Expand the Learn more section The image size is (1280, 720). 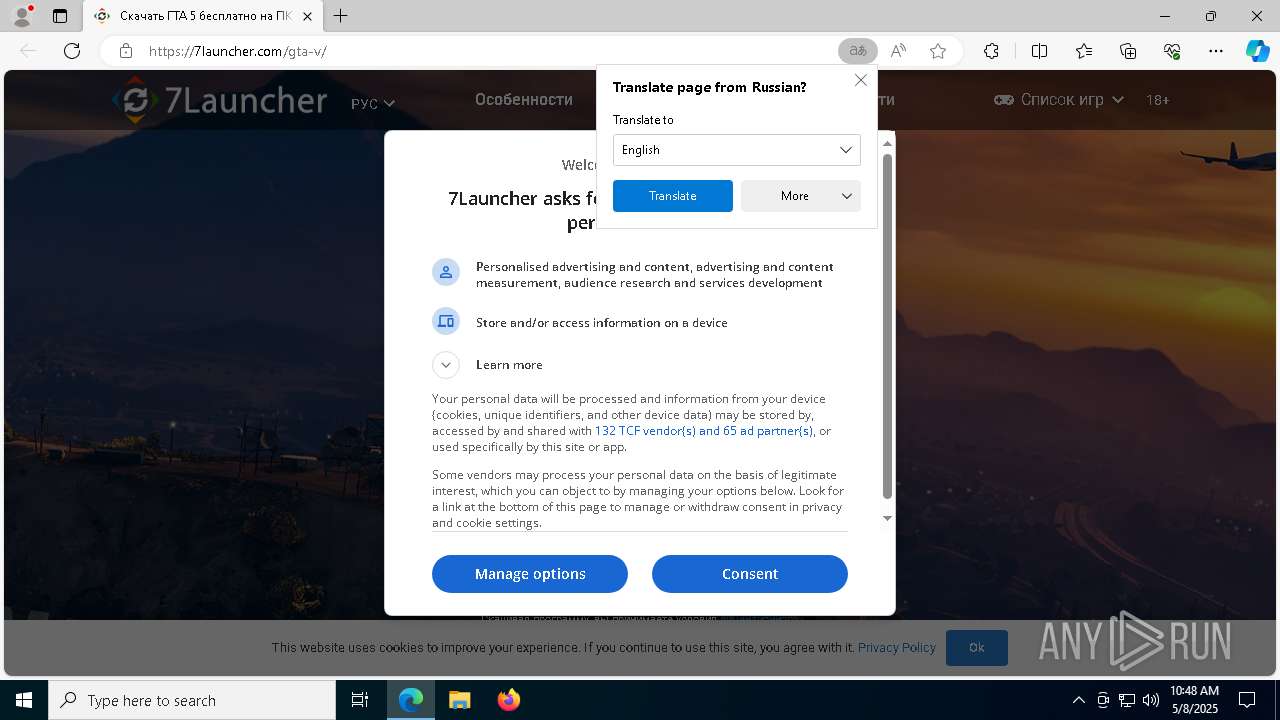445,364
